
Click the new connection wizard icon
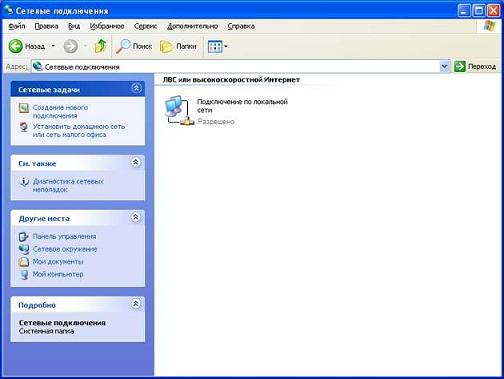tap(24, 108)
